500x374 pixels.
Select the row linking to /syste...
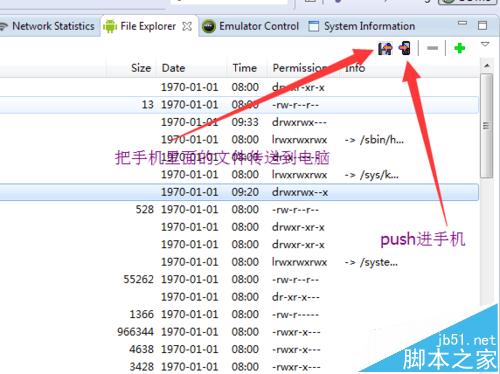pos(239,262)
